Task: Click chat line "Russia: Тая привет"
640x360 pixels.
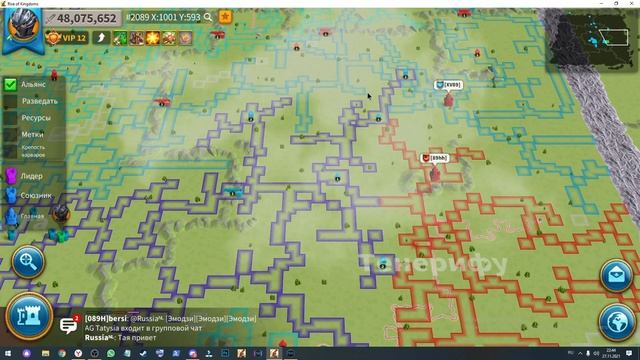Action: (120, 338)
